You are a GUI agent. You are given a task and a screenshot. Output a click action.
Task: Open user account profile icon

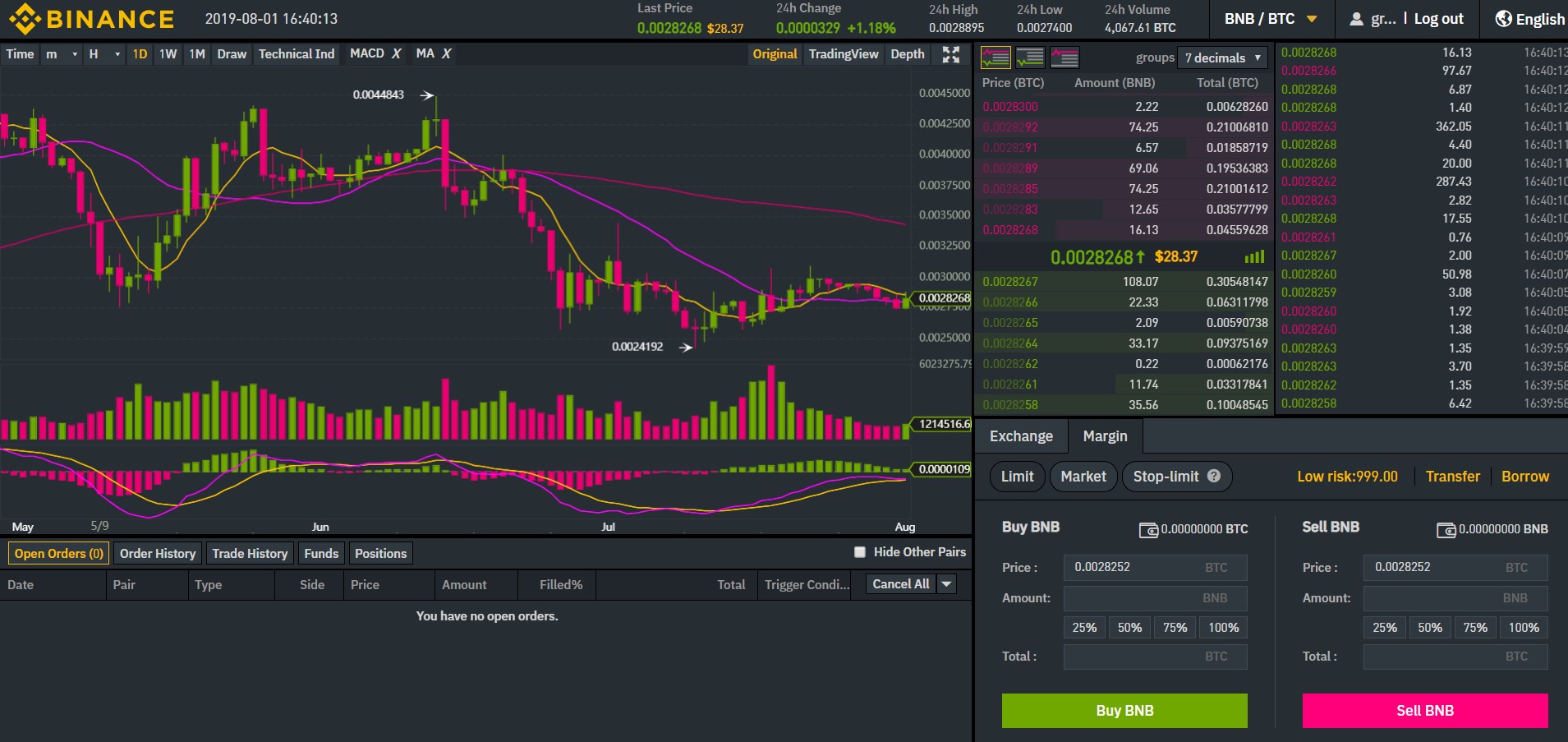pyautogui.click(x=1357, y=19)
